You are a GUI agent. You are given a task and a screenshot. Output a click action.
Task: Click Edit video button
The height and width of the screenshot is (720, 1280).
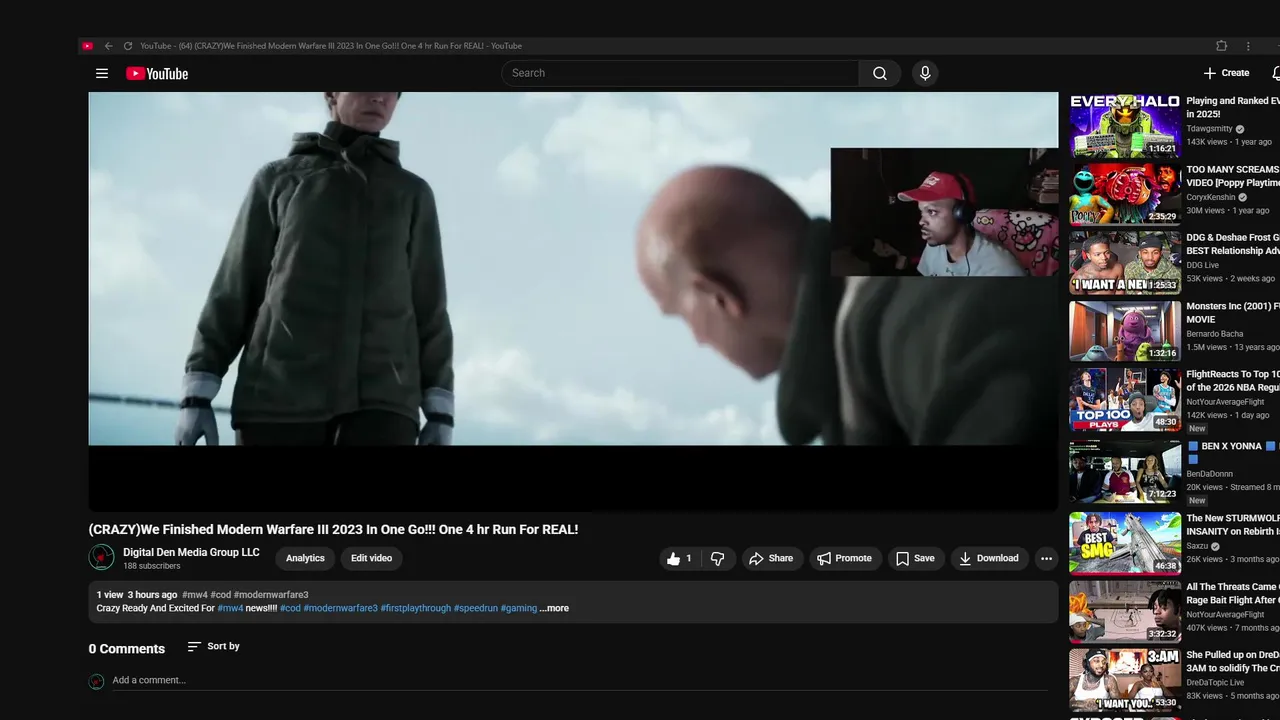pyautogui.click(x=371, y=558)
